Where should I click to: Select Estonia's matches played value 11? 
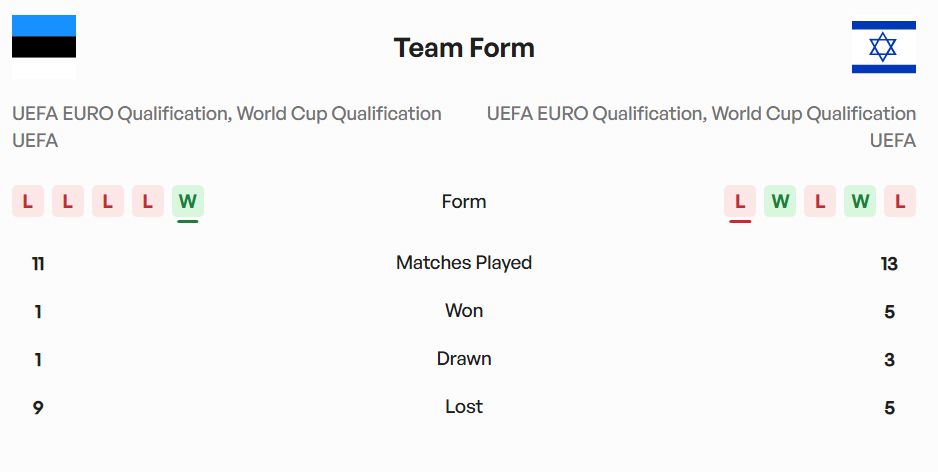38,264
